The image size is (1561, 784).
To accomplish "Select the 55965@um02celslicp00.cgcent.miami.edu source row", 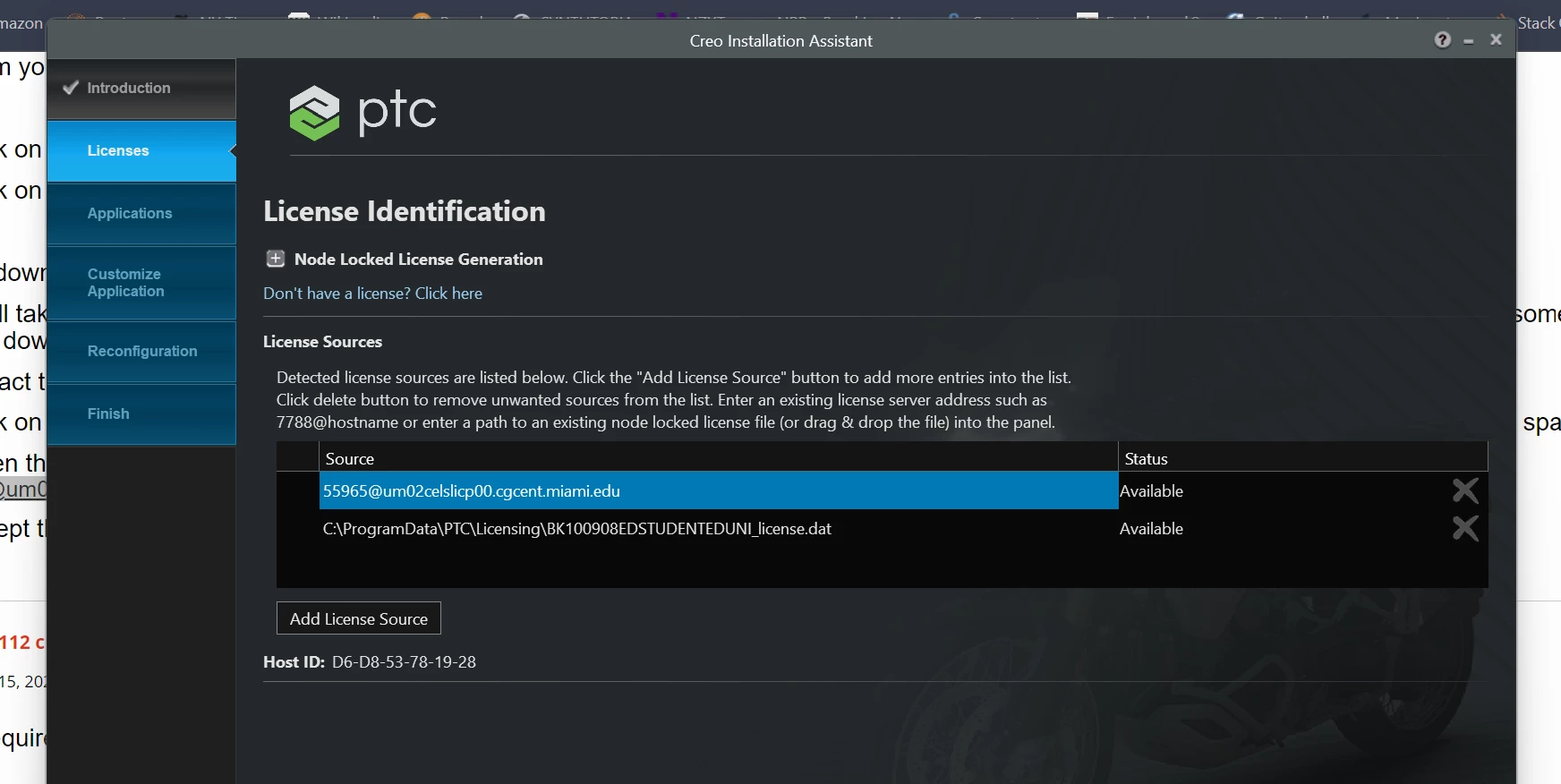I will coord(719,490).
